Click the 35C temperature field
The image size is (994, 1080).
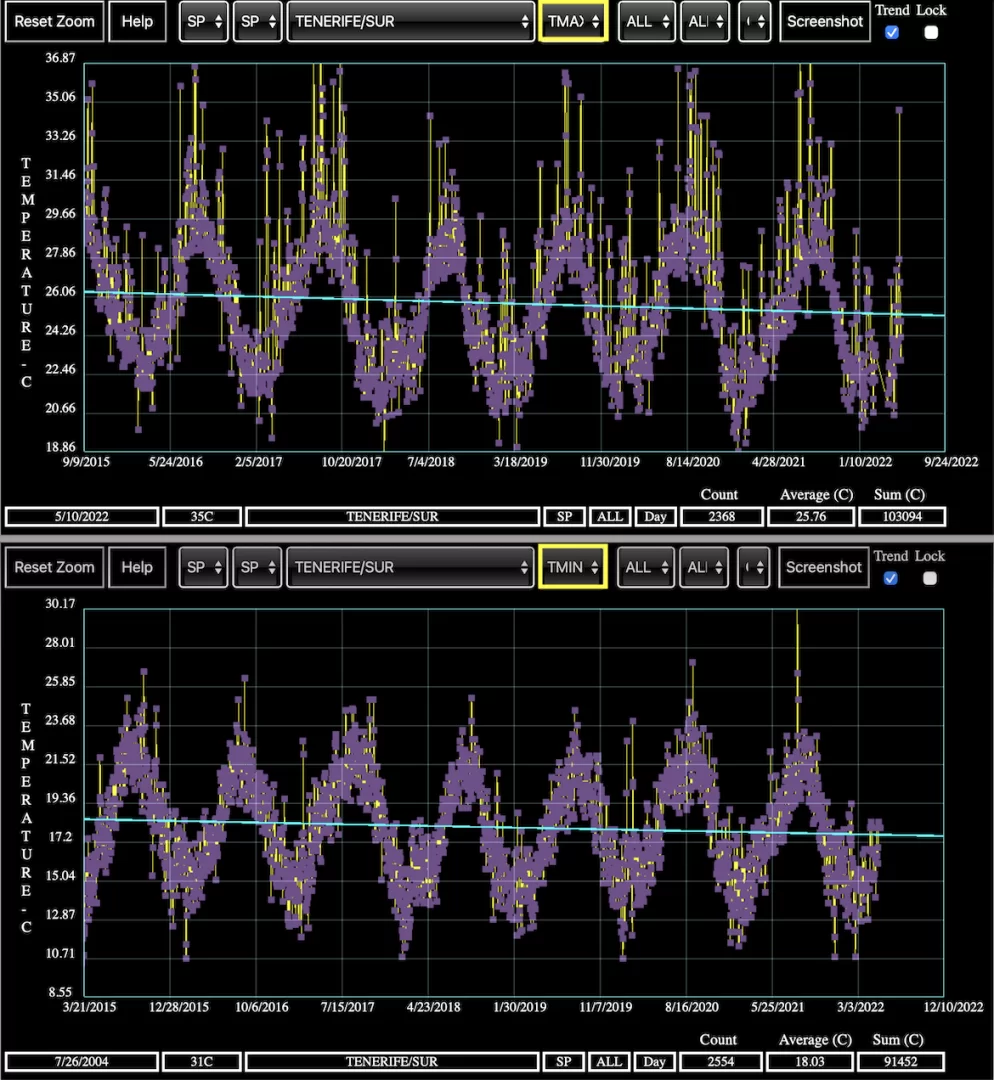click(202, 517)
